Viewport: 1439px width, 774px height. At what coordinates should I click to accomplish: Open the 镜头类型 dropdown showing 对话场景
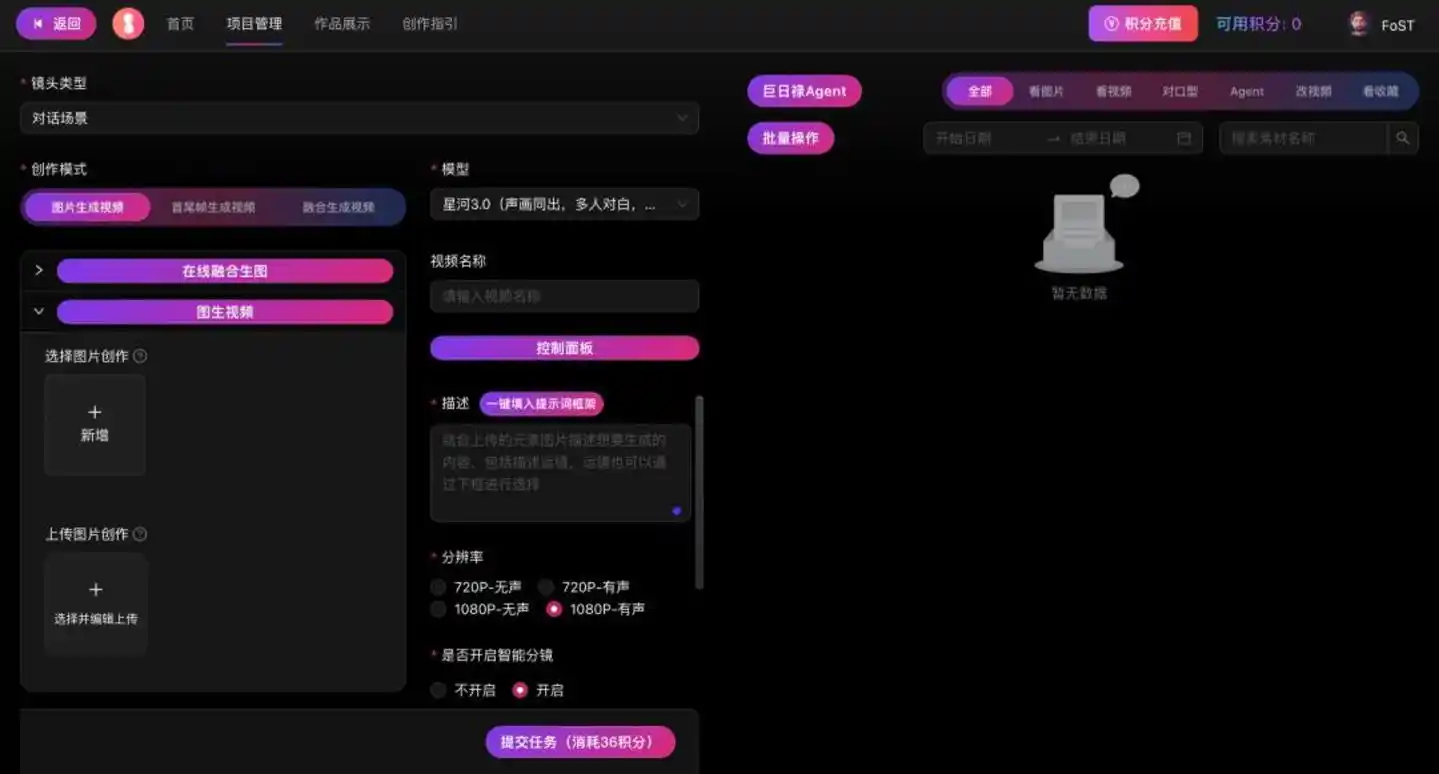(360, 117)
